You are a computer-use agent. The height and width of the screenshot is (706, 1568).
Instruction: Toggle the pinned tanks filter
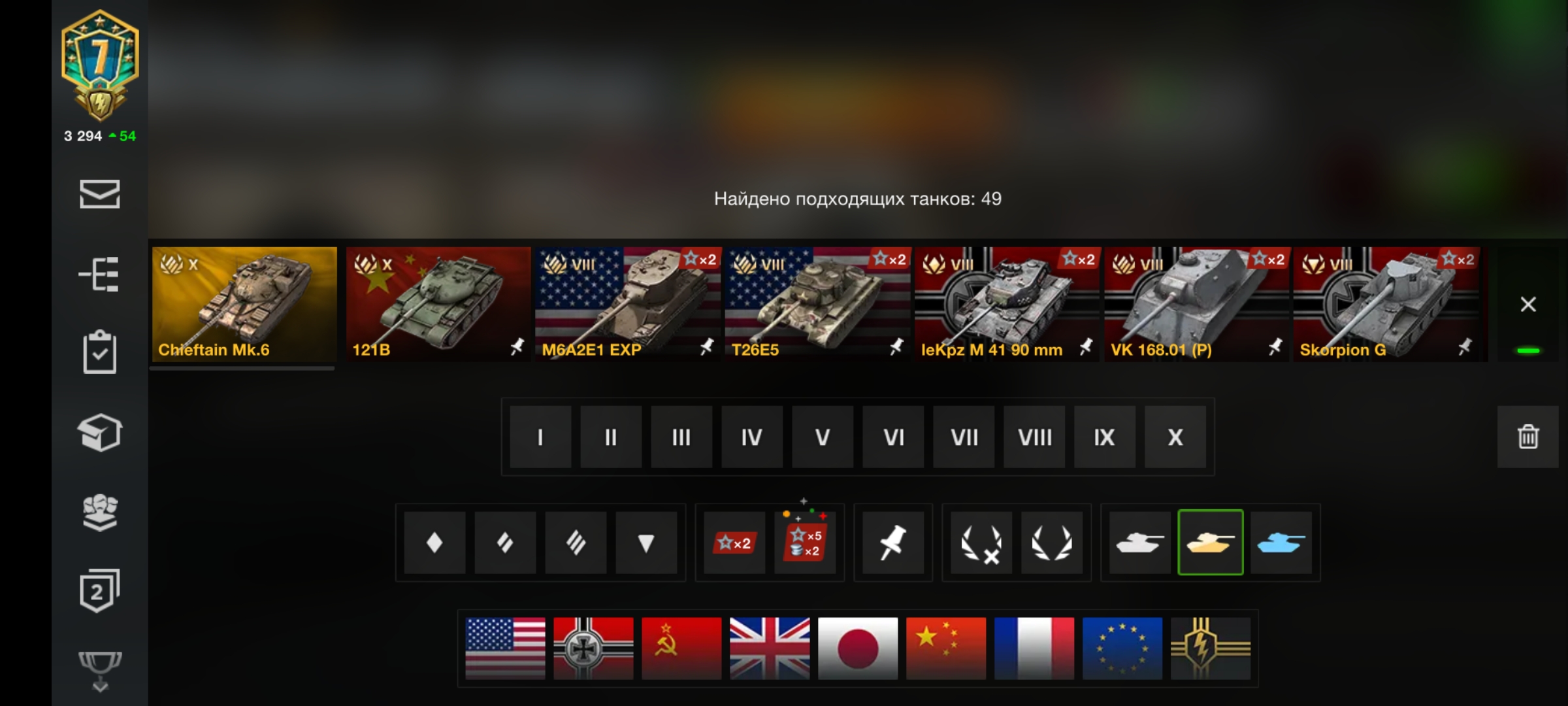[893, 543]
